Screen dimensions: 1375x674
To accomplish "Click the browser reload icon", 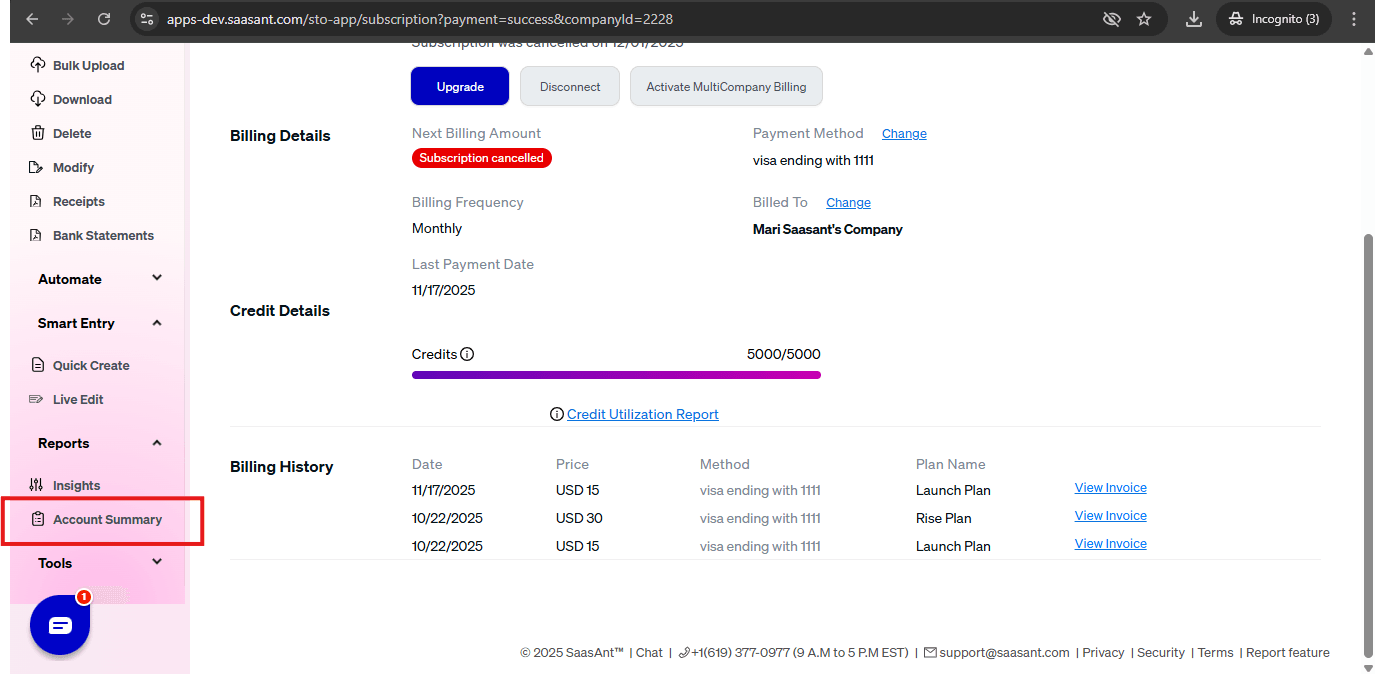I will pos(104,19).
